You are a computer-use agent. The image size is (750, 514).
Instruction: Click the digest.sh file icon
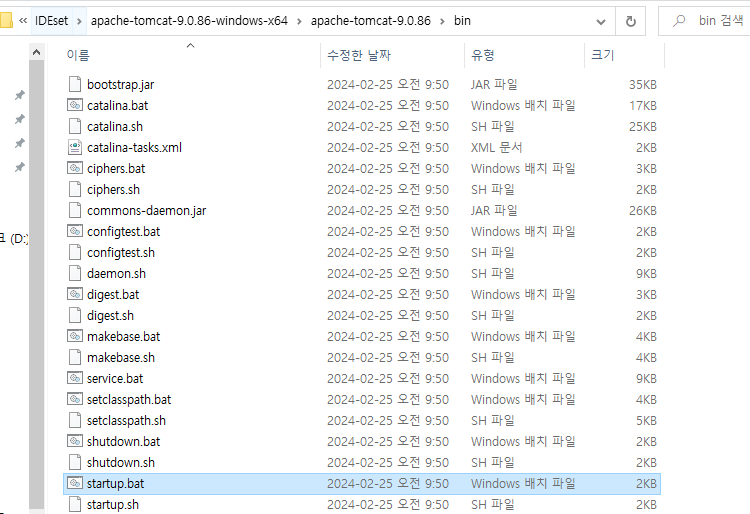75,316
